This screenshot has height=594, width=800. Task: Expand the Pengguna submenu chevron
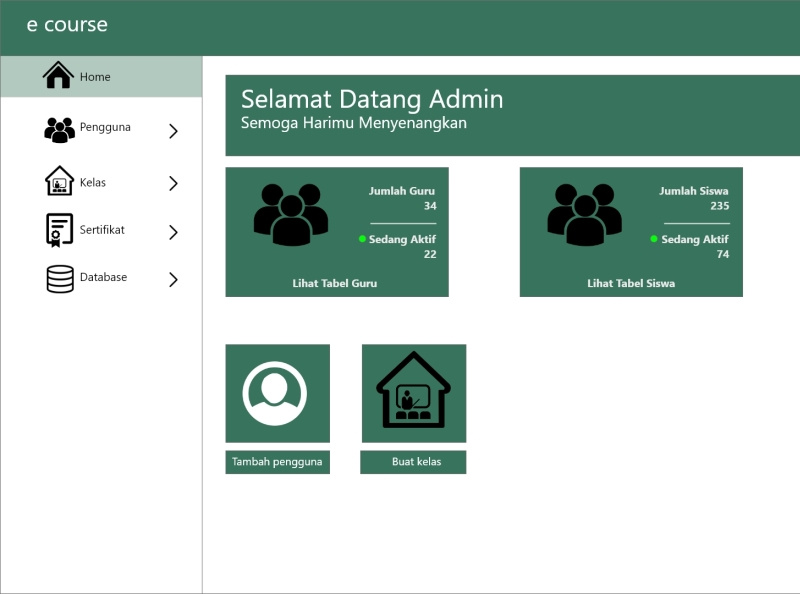coord(173,130)
